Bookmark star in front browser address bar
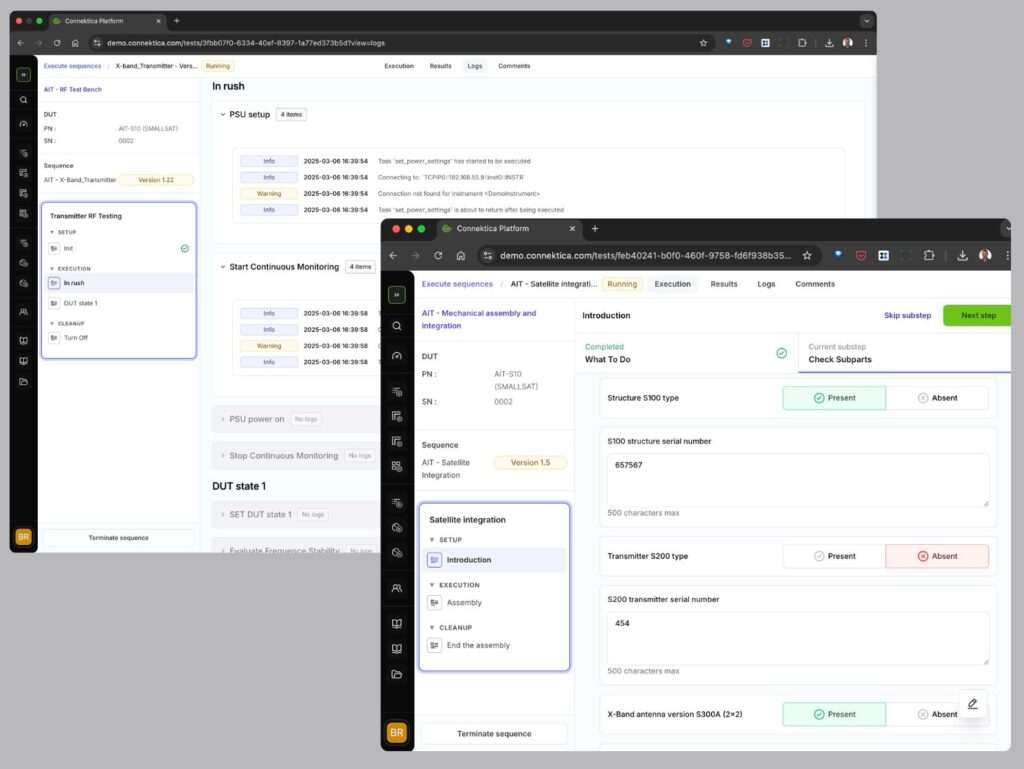Viewport: 1024px width, 769px height. (x=807, y=255)
